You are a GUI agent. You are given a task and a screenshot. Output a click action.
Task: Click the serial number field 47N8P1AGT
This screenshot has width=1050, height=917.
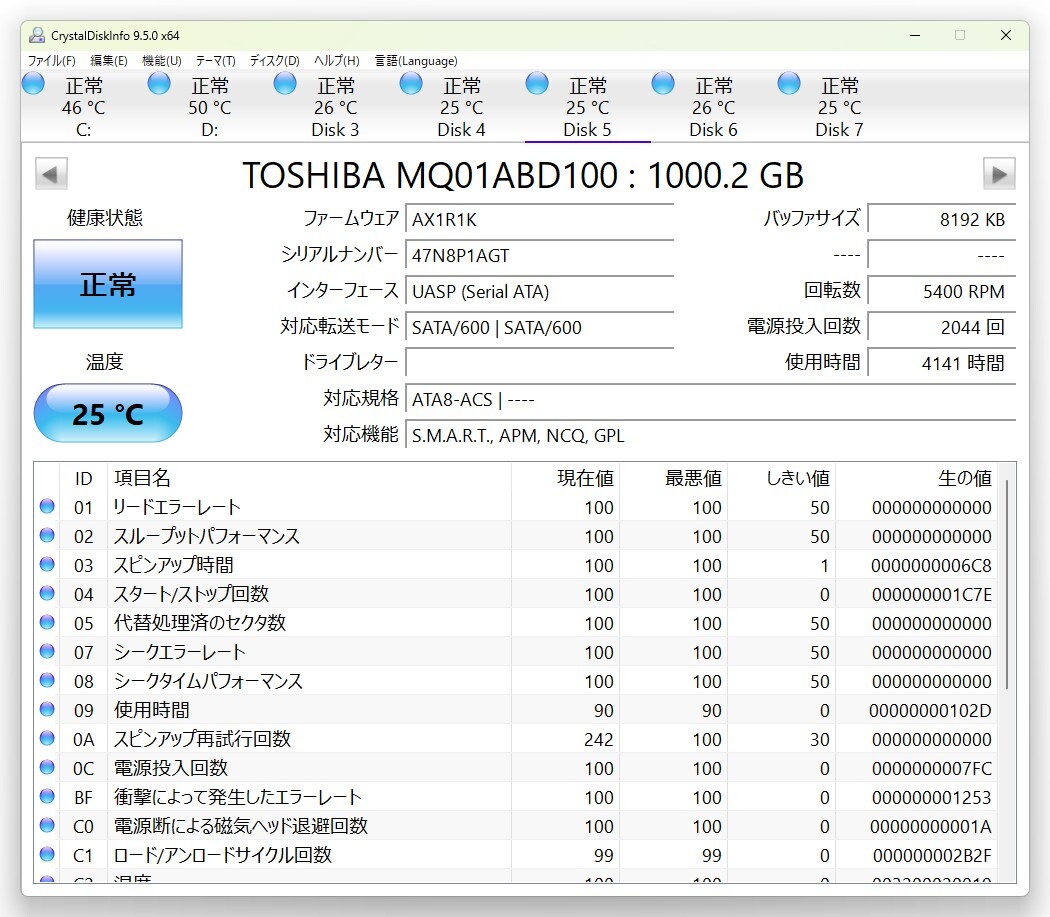(x=539, y=255)
